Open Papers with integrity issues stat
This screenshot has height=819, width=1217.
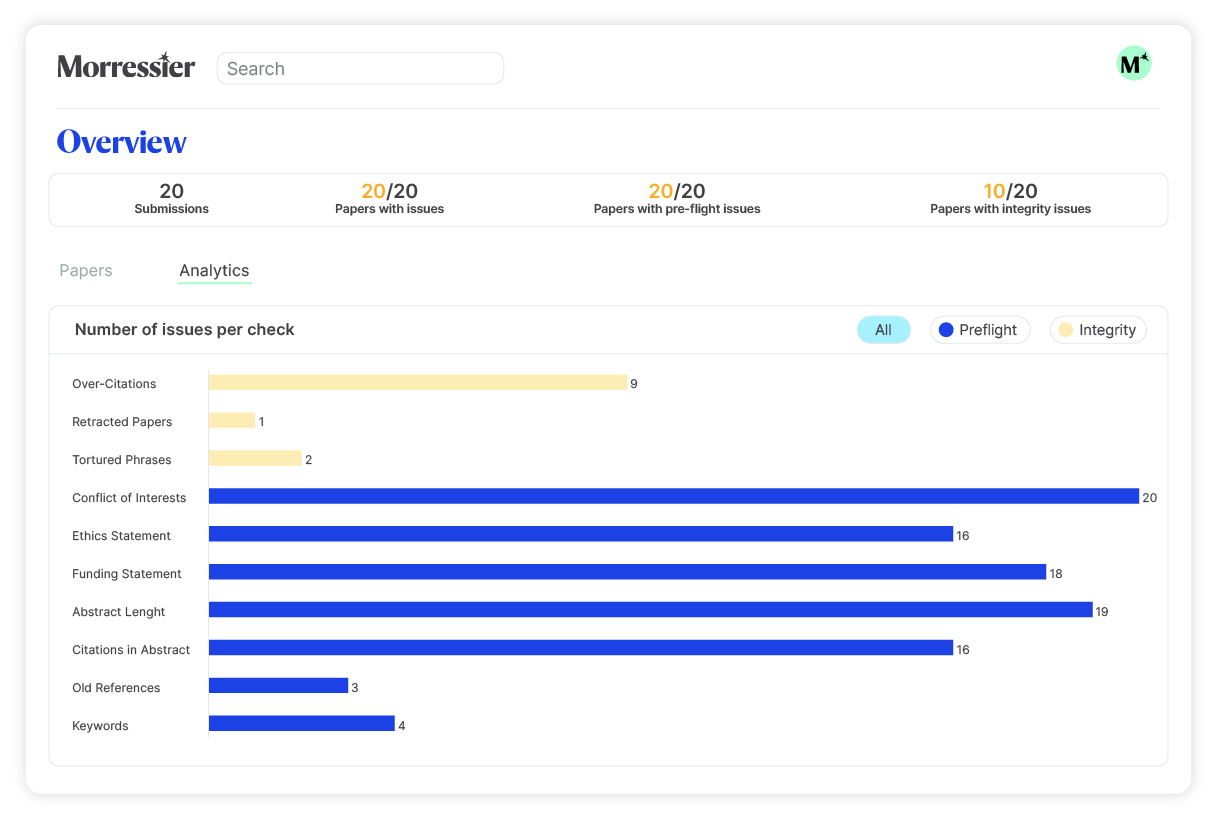1010,199
